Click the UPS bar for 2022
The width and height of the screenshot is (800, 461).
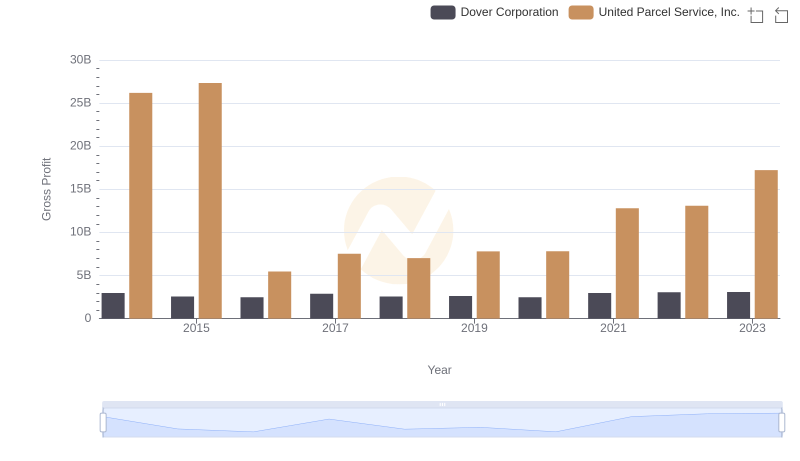tap(696, 262)
